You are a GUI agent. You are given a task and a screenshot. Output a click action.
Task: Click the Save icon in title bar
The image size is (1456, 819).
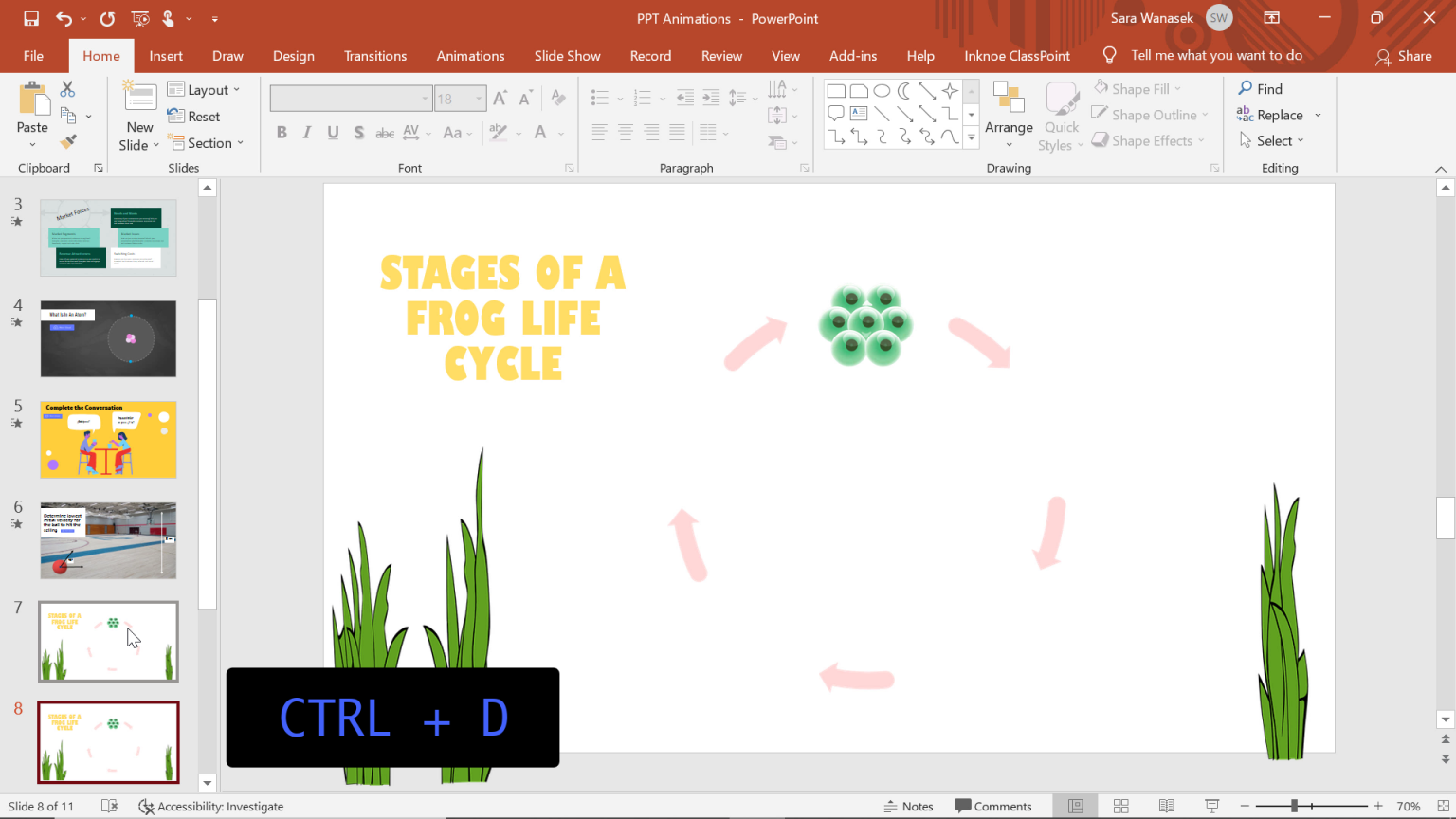(31, 18)
